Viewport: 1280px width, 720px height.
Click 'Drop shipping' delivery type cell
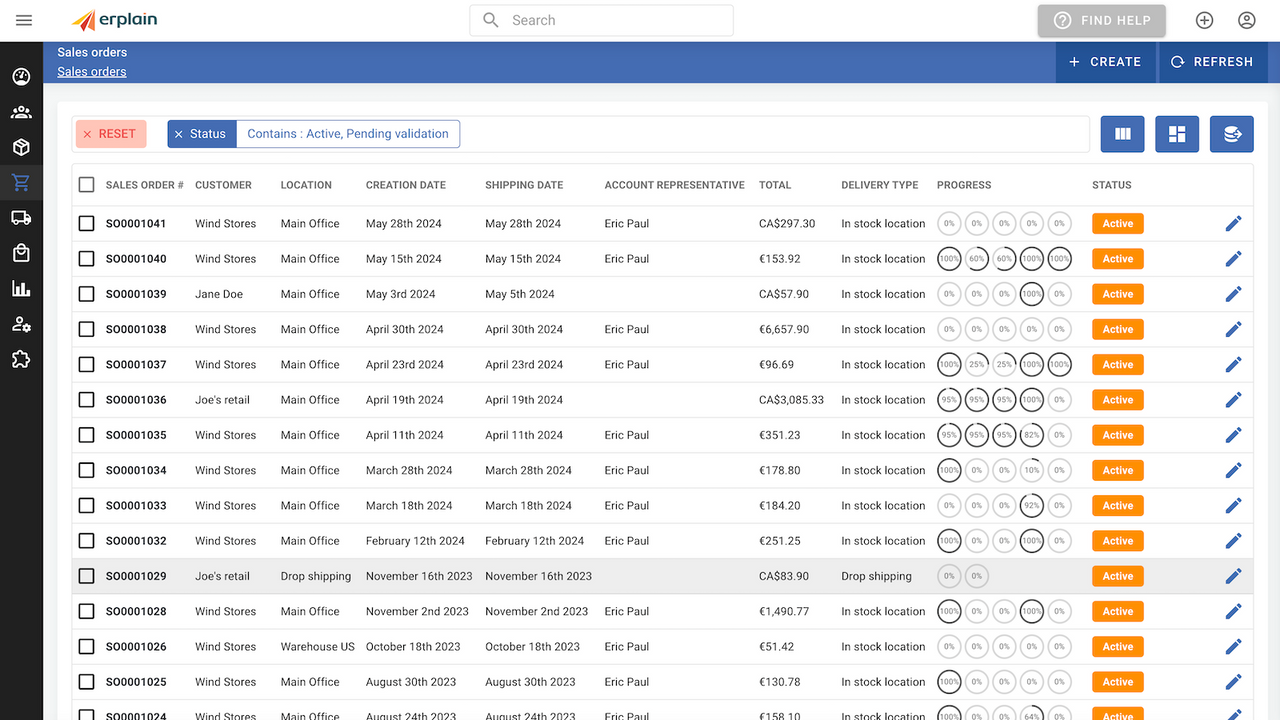tap(877, 576)
